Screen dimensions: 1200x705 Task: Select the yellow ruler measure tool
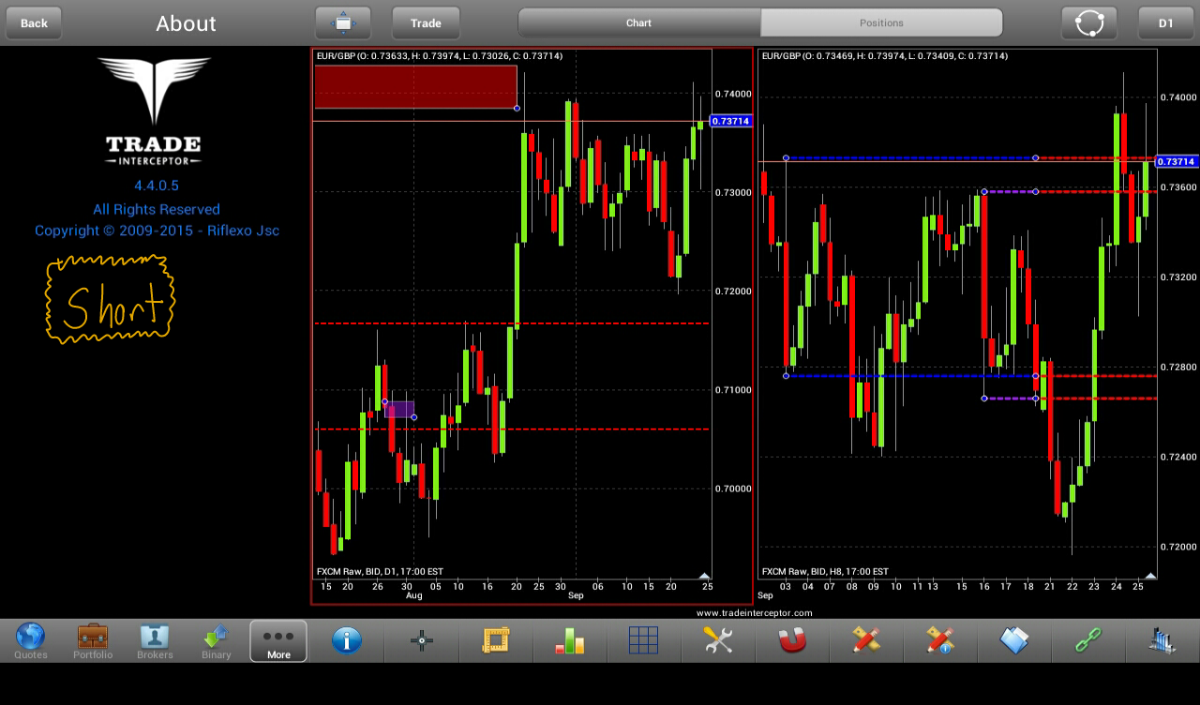tap(495, 641)
